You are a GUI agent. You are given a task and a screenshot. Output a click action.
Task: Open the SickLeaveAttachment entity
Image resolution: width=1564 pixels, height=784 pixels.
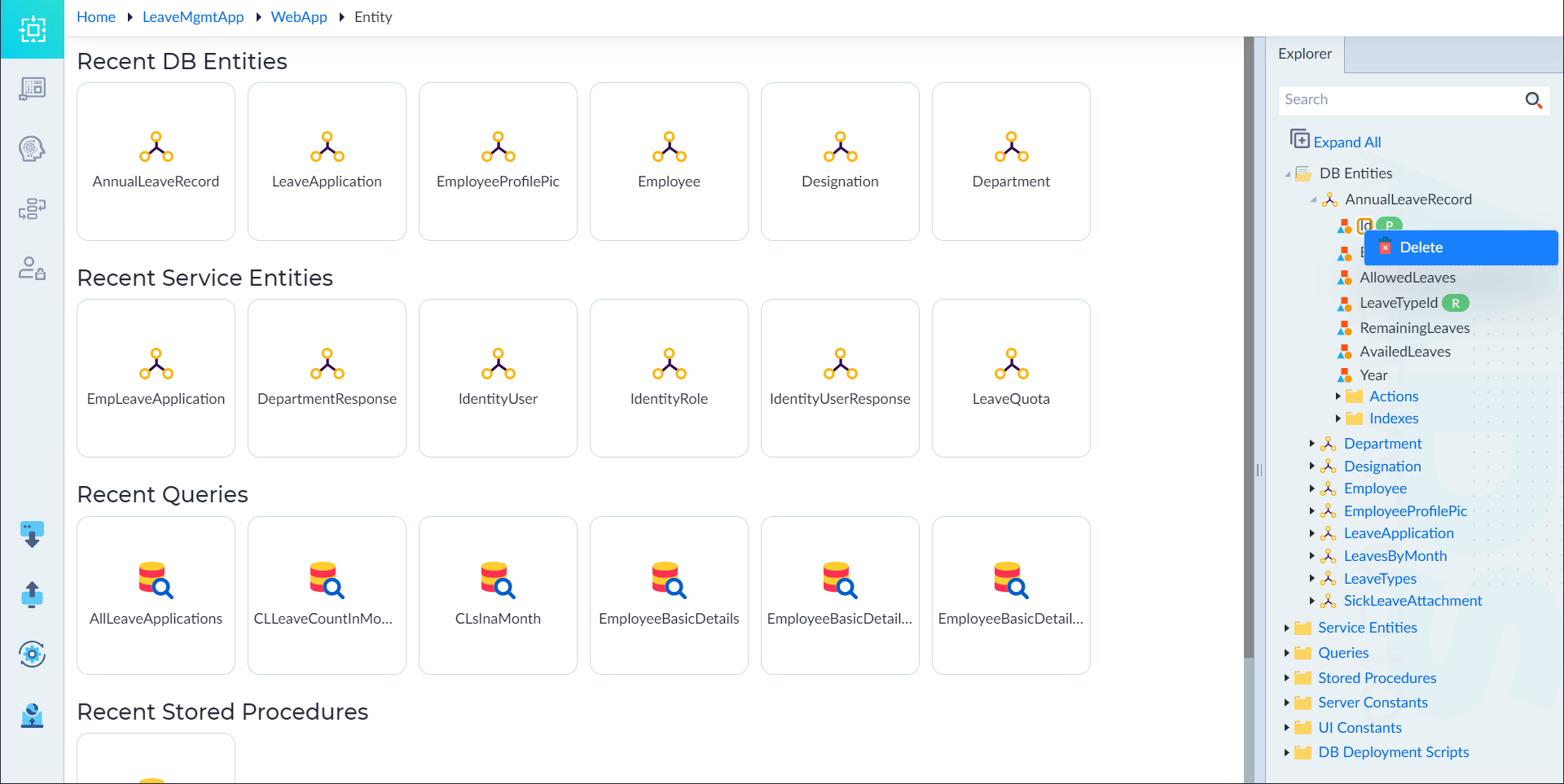pos(1412,601)
